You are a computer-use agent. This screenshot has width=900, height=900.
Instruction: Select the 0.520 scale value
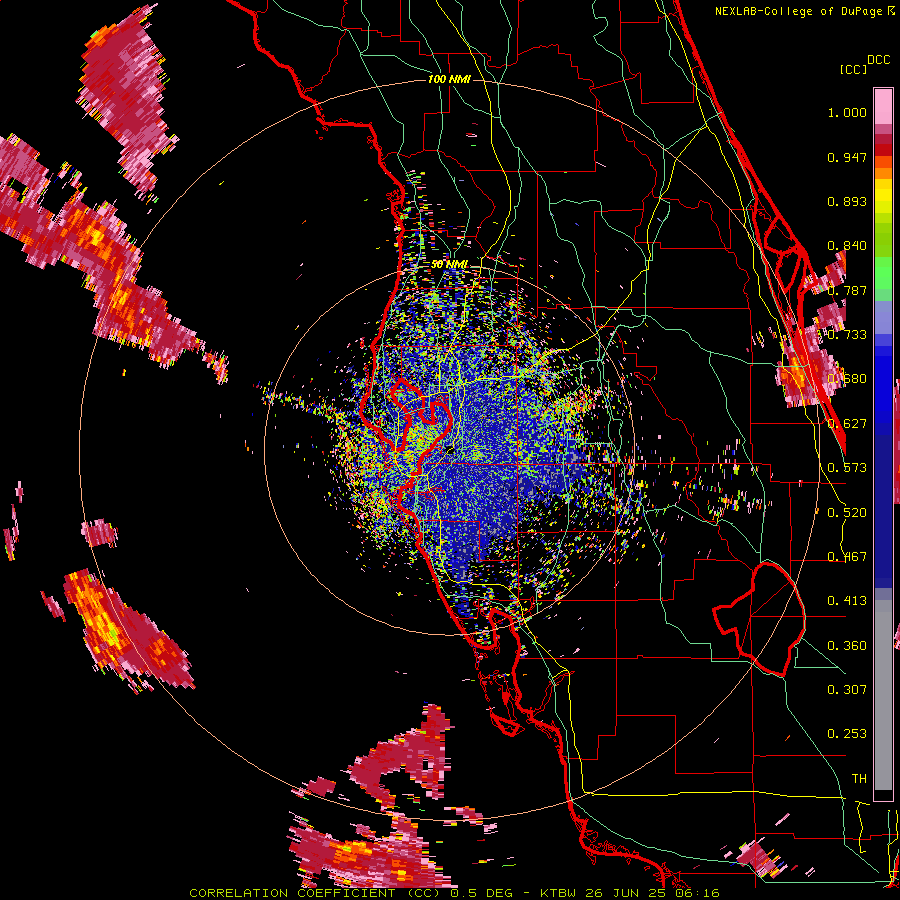click(x=847, y=512)
